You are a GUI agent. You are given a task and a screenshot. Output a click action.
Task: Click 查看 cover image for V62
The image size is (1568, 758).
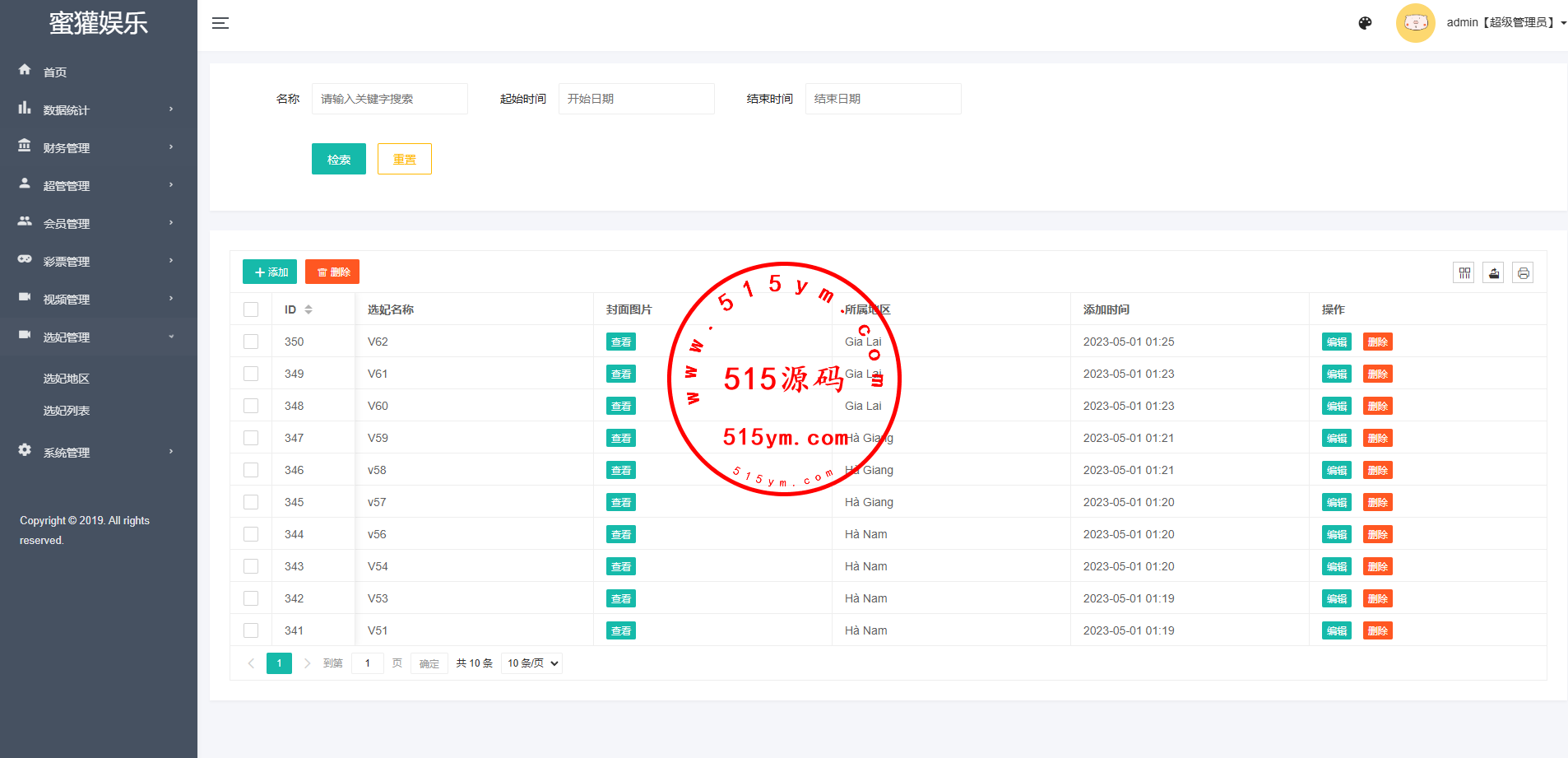621,342
